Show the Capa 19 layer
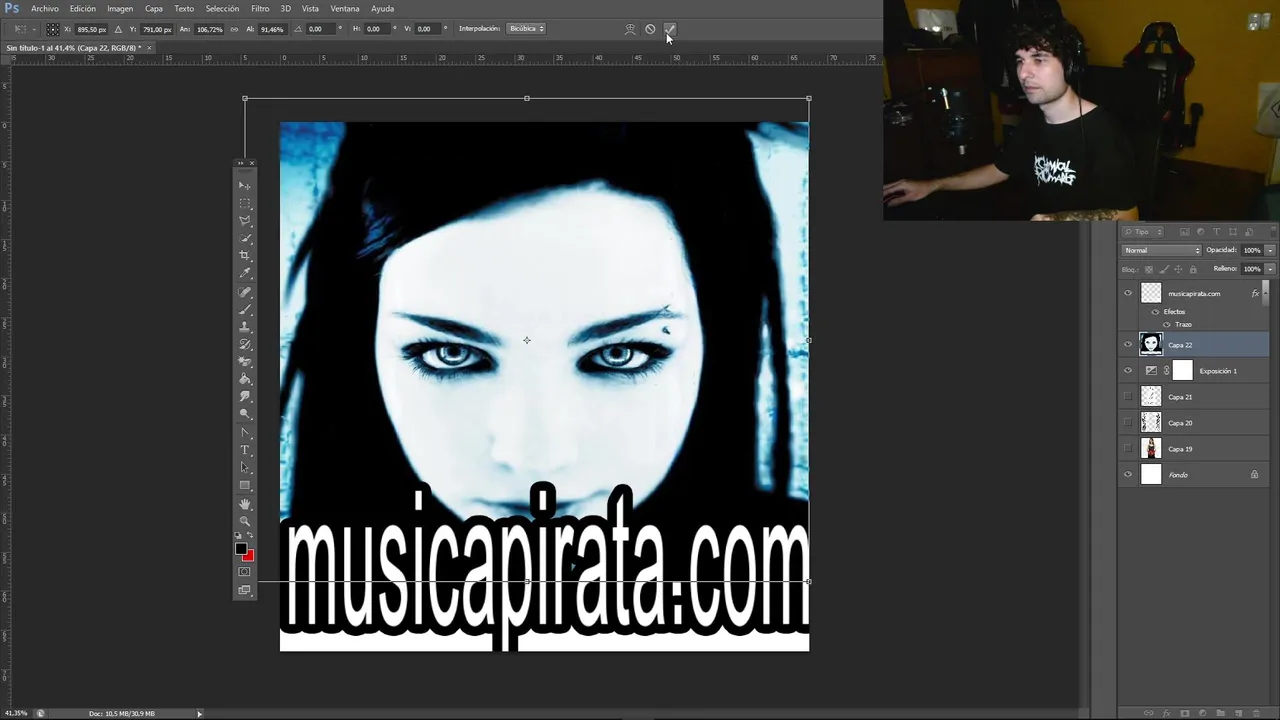The height and width of the screenshot is (720, 1280). (x=1128, y=449)
